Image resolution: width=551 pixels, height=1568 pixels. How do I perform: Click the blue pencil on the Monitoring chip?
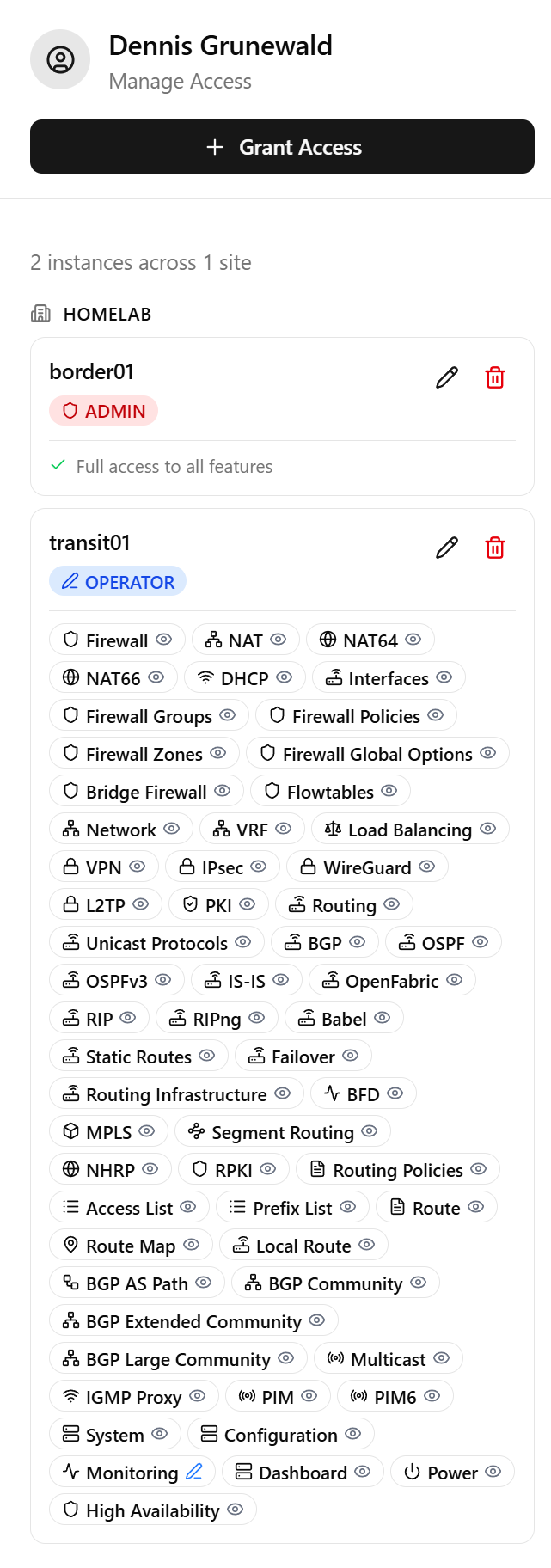coord(194,1472)
